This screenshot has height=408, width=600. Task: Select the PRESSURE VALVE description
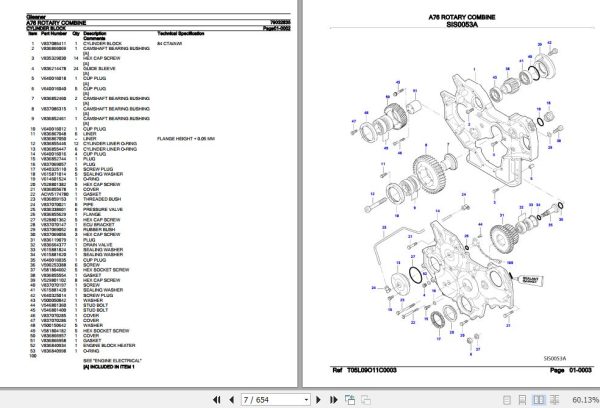click(x=103, y=210)
